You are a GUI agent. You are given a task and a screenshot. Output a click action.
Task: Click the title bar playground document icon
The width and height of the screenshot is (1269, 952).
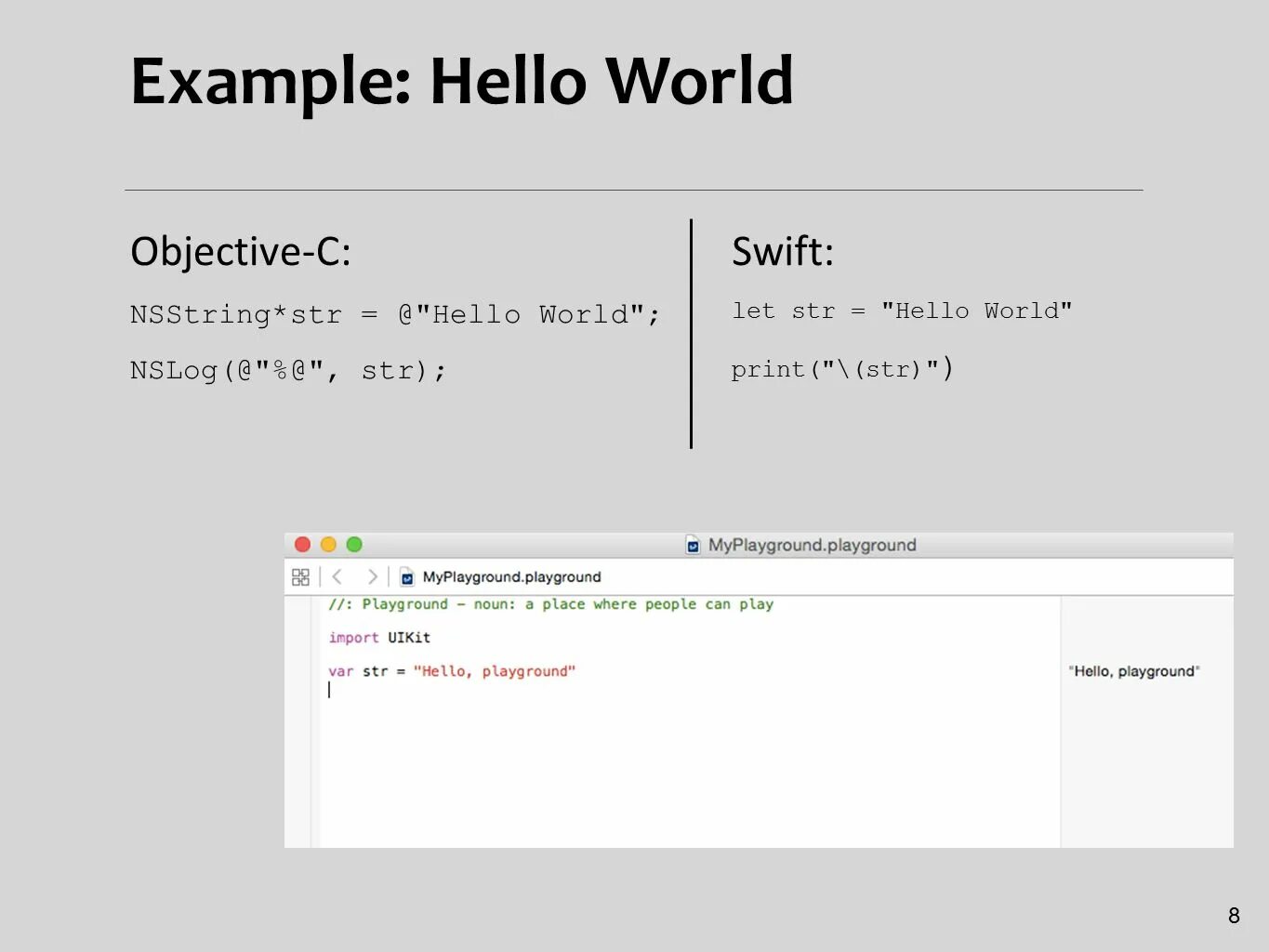[693, 545]
